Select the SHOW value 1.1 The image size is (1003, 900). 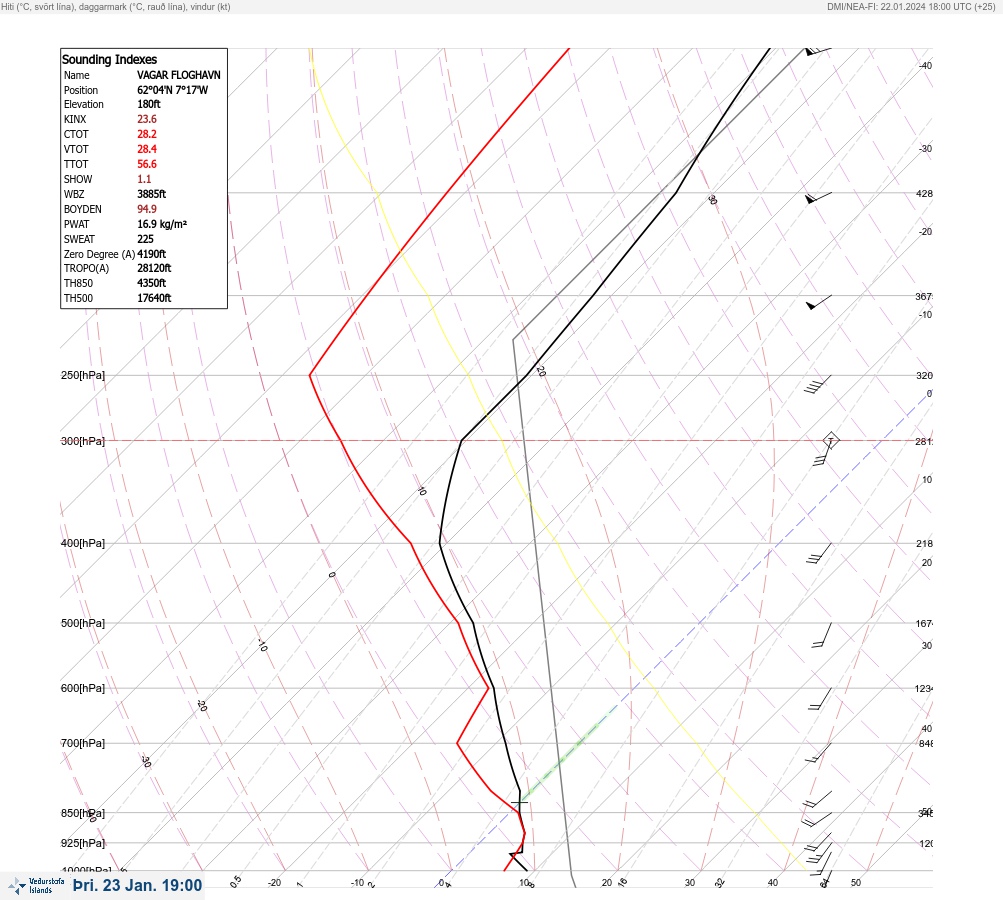coord(144,179)
